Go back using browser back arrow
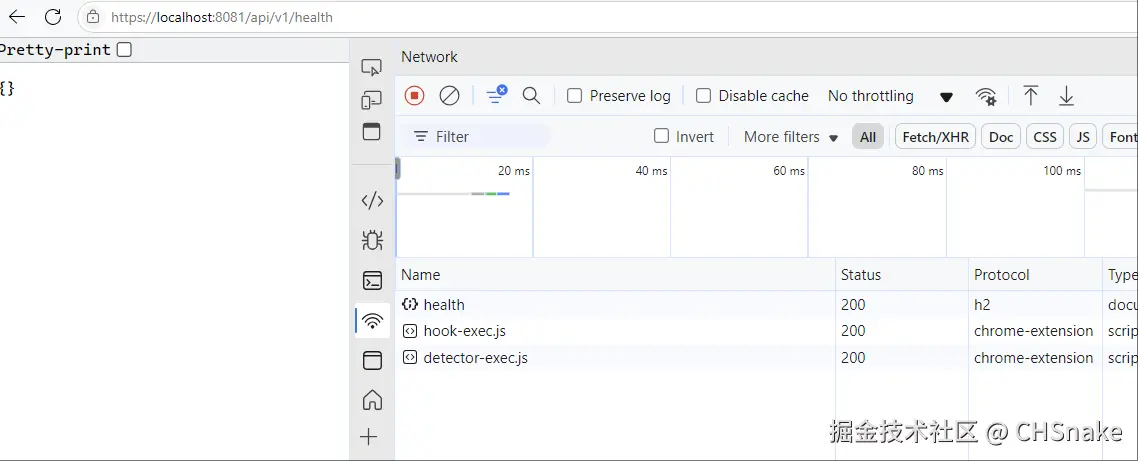Image resolution: width=1138 pixels, height=461 pixels. 16,17
